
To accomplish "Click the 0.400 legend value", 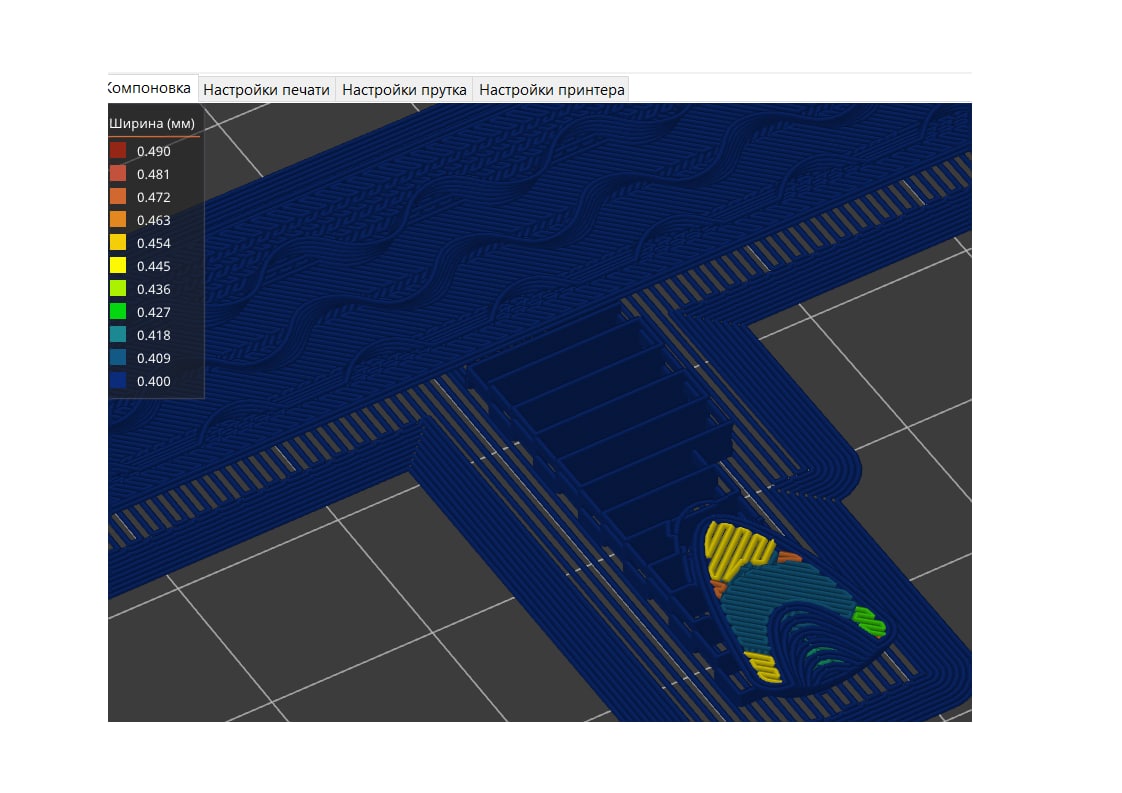I will pyautogui.click(x=154, y=381).
